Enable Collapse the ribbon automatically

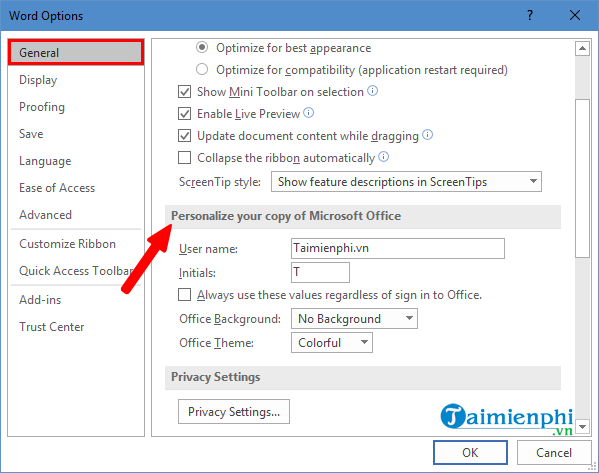(x=185, y=158)
